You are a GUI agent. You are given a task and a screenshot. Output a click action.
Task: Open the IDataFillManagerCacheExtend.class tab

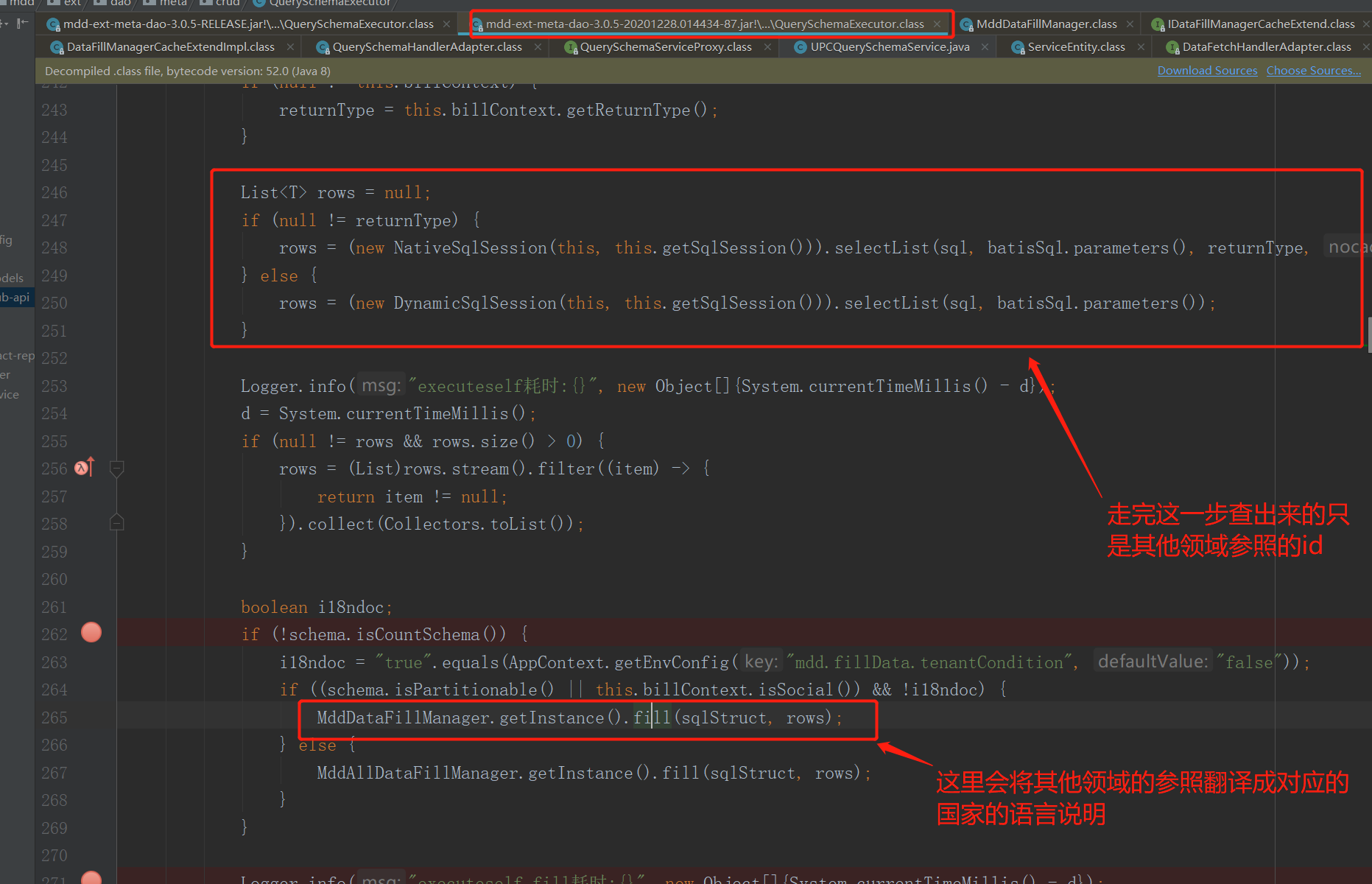click(x=1260, y=24)
